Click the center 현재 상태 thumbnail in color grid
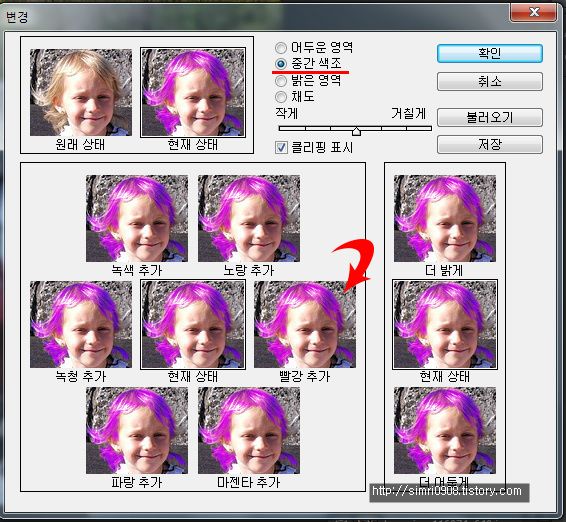 (x=193, y=325)
